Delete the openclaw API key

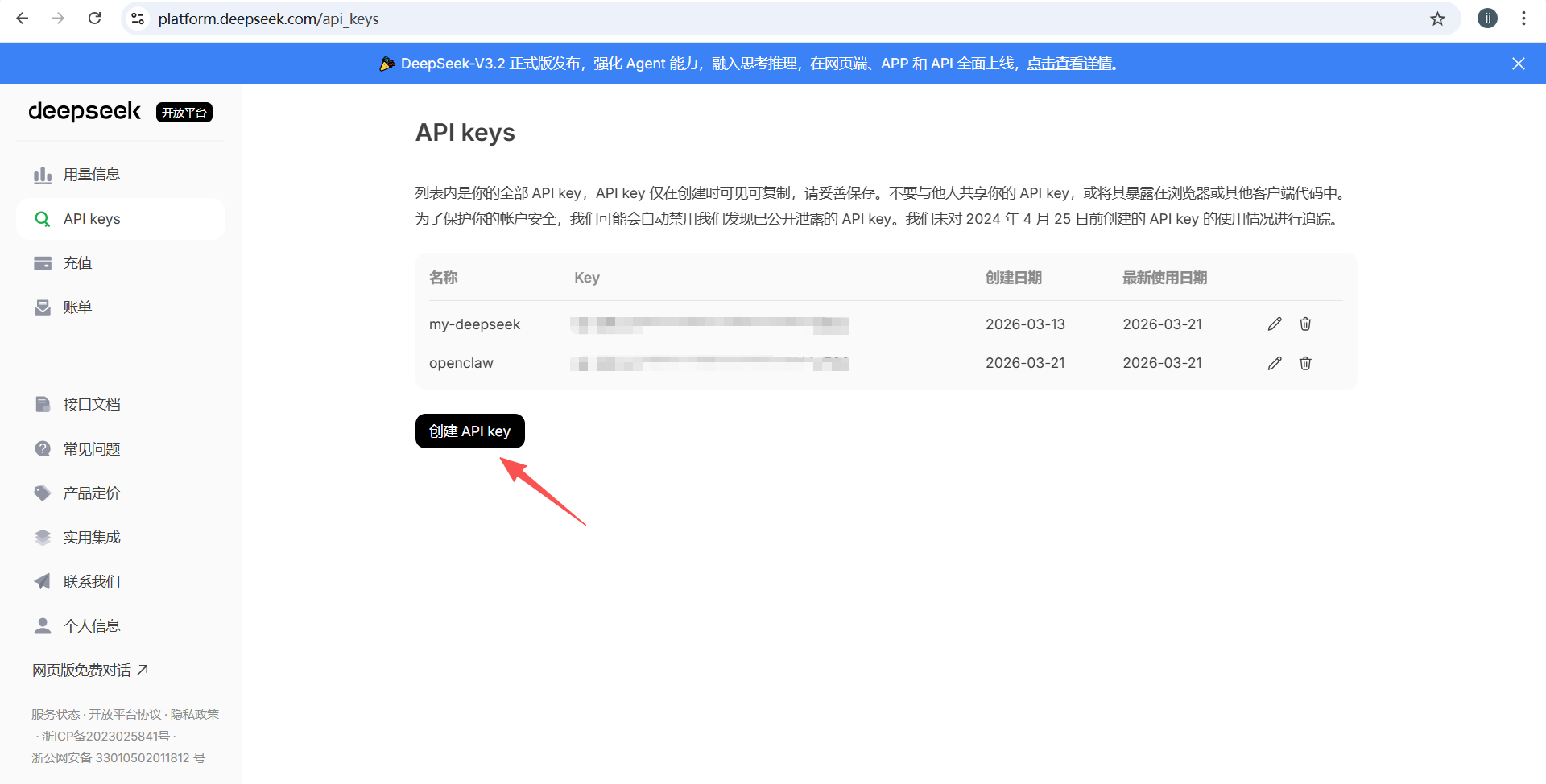pos(1305,363)
